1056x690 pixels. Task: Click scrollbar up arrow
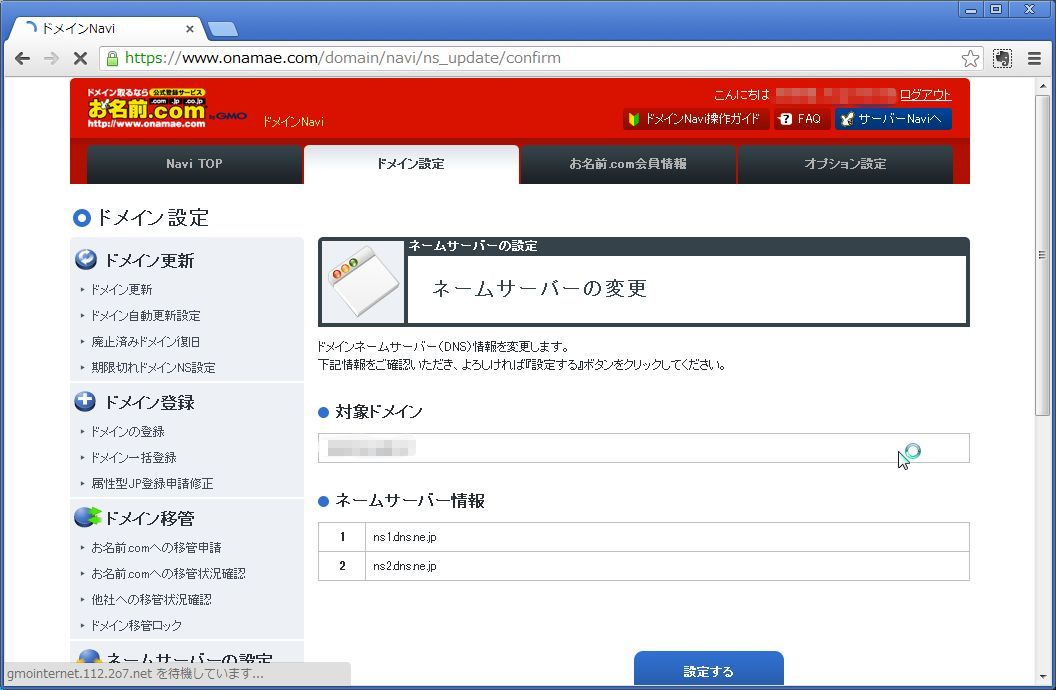pyautogui.click(x=1043, y=85)
